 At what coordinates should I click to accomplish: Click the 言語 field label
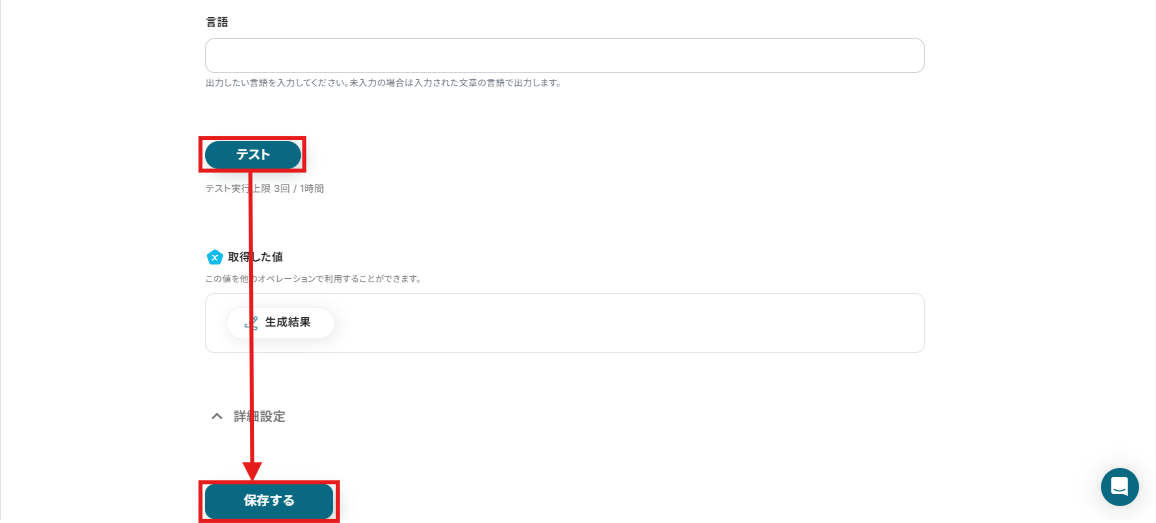click(x=217, y=22)
